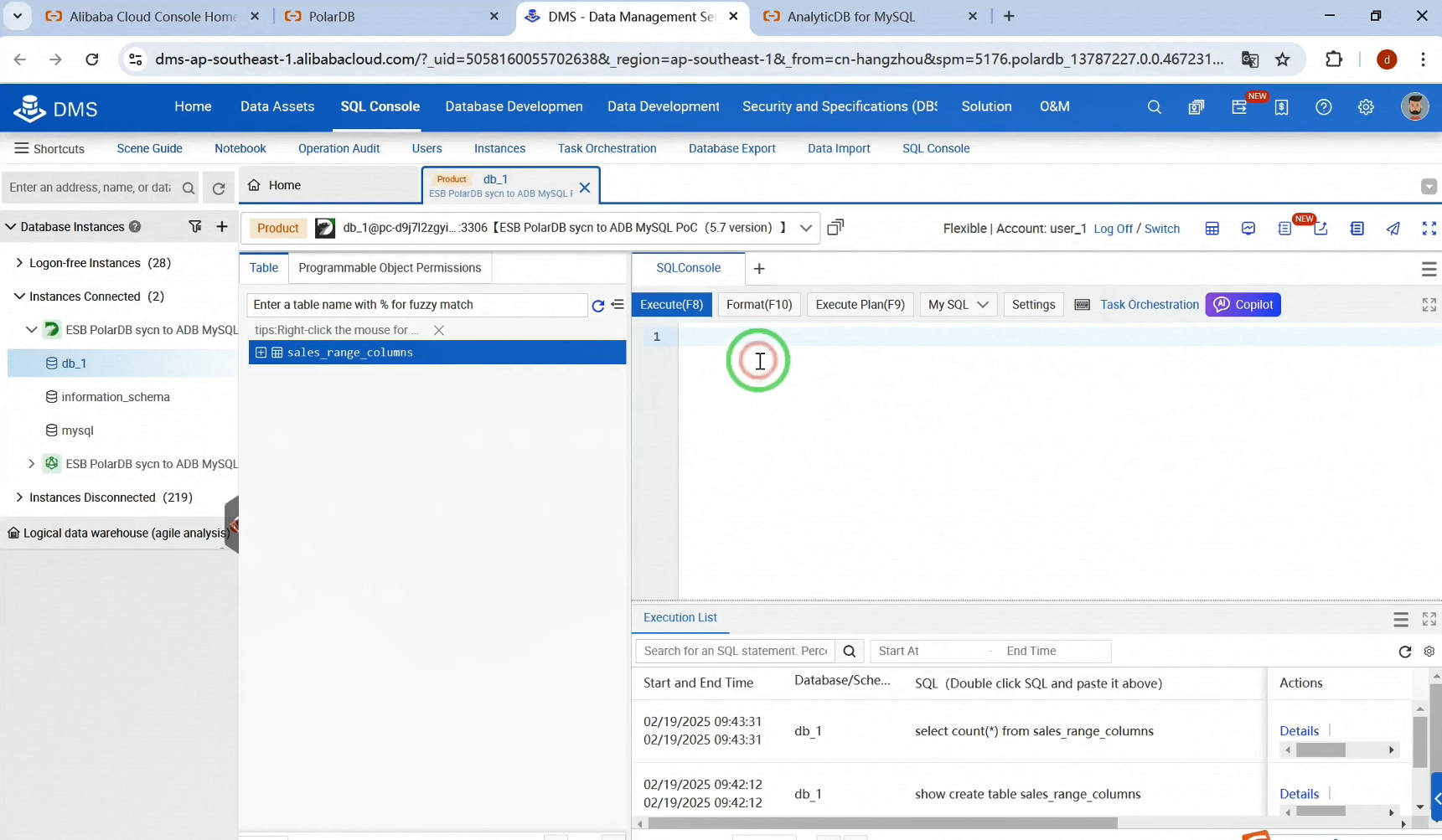Expand Instances Disconnected (219)

coord(19,497)
